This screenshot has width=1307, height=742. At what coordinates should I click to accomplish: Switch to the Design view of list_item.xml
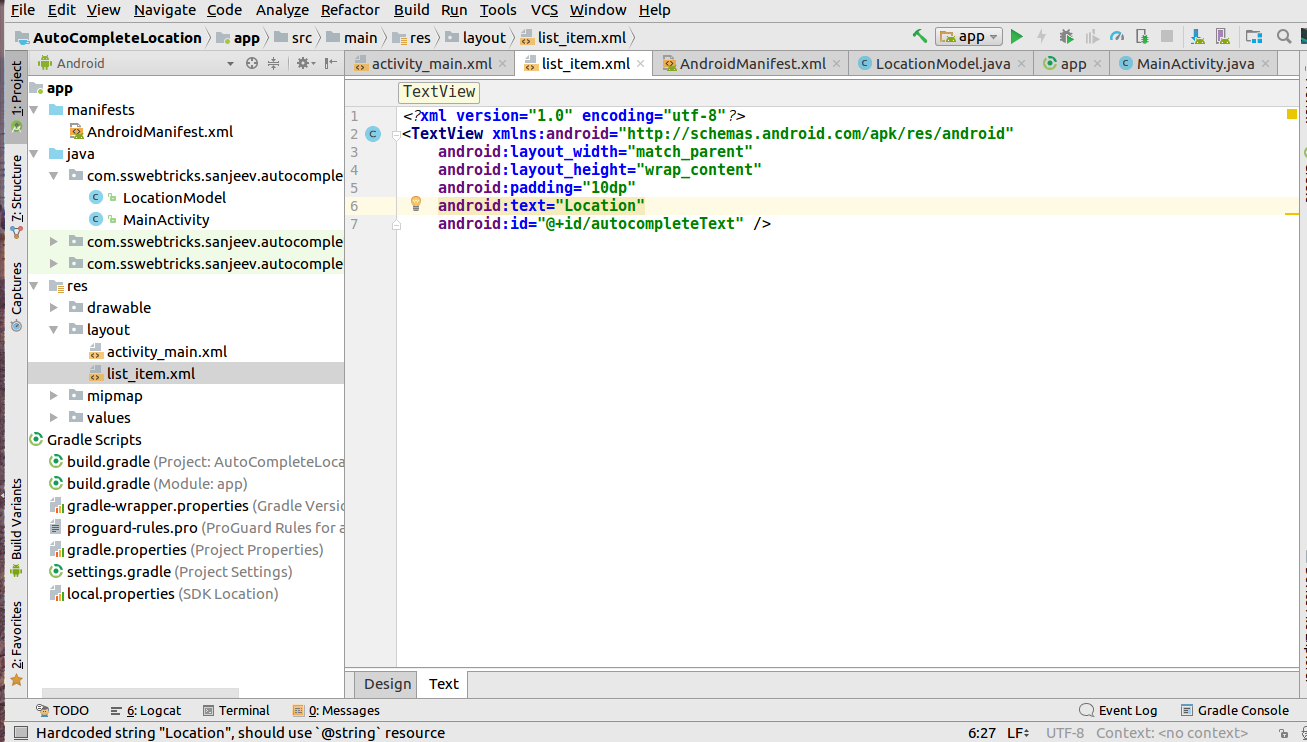[x=386, y=684]
